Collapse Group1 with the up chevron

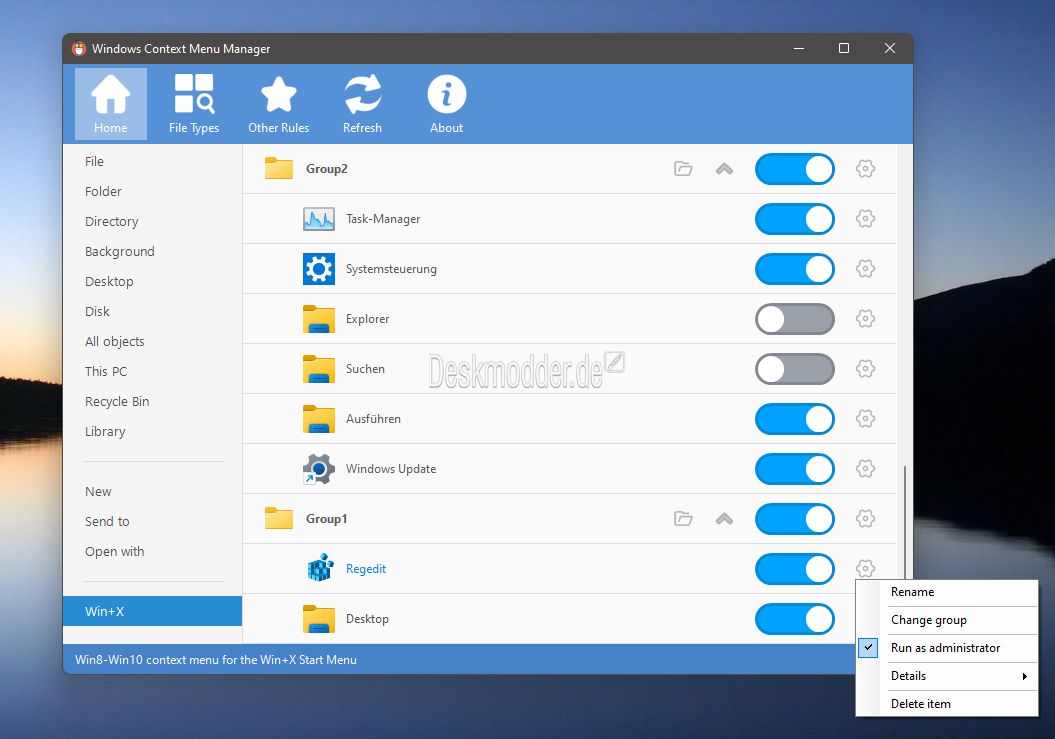(725, 519)
